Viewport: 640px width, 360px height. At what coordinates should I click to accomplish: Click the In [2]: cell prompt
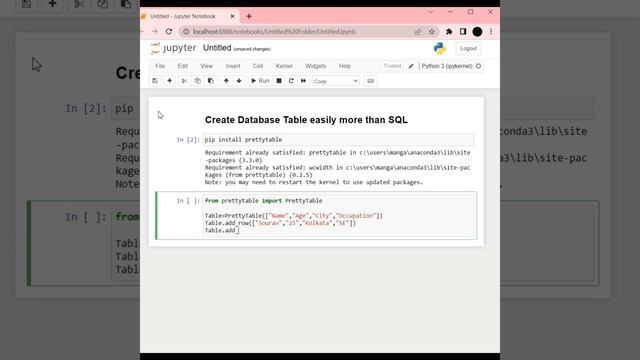click(x=188, y=140)
